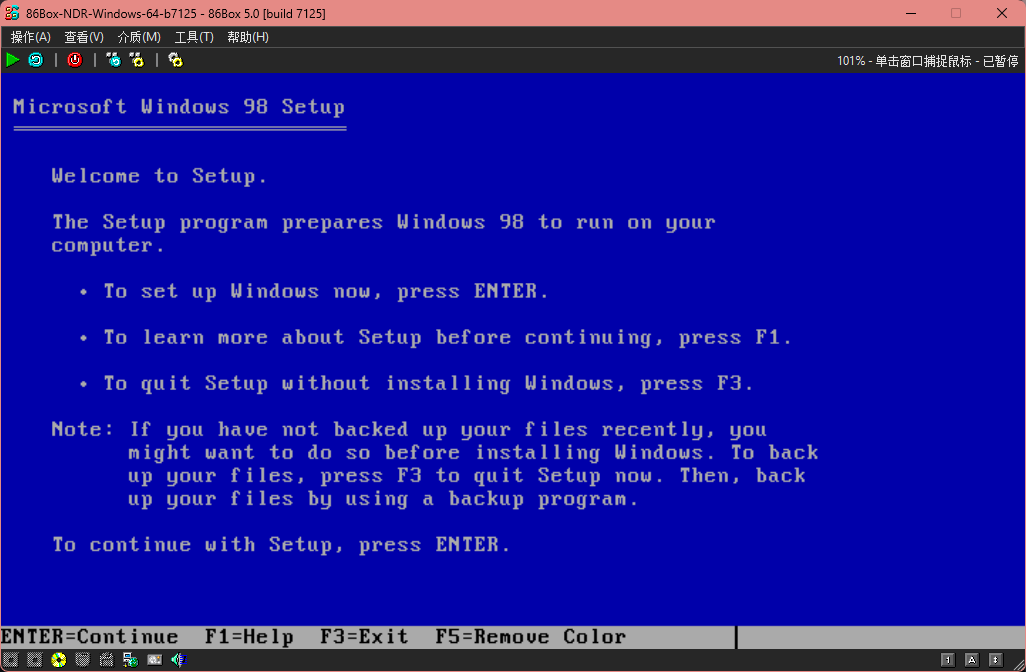Open the 介质(M) menu
This screenshot has width=1026, height=672.
point(139,37)
